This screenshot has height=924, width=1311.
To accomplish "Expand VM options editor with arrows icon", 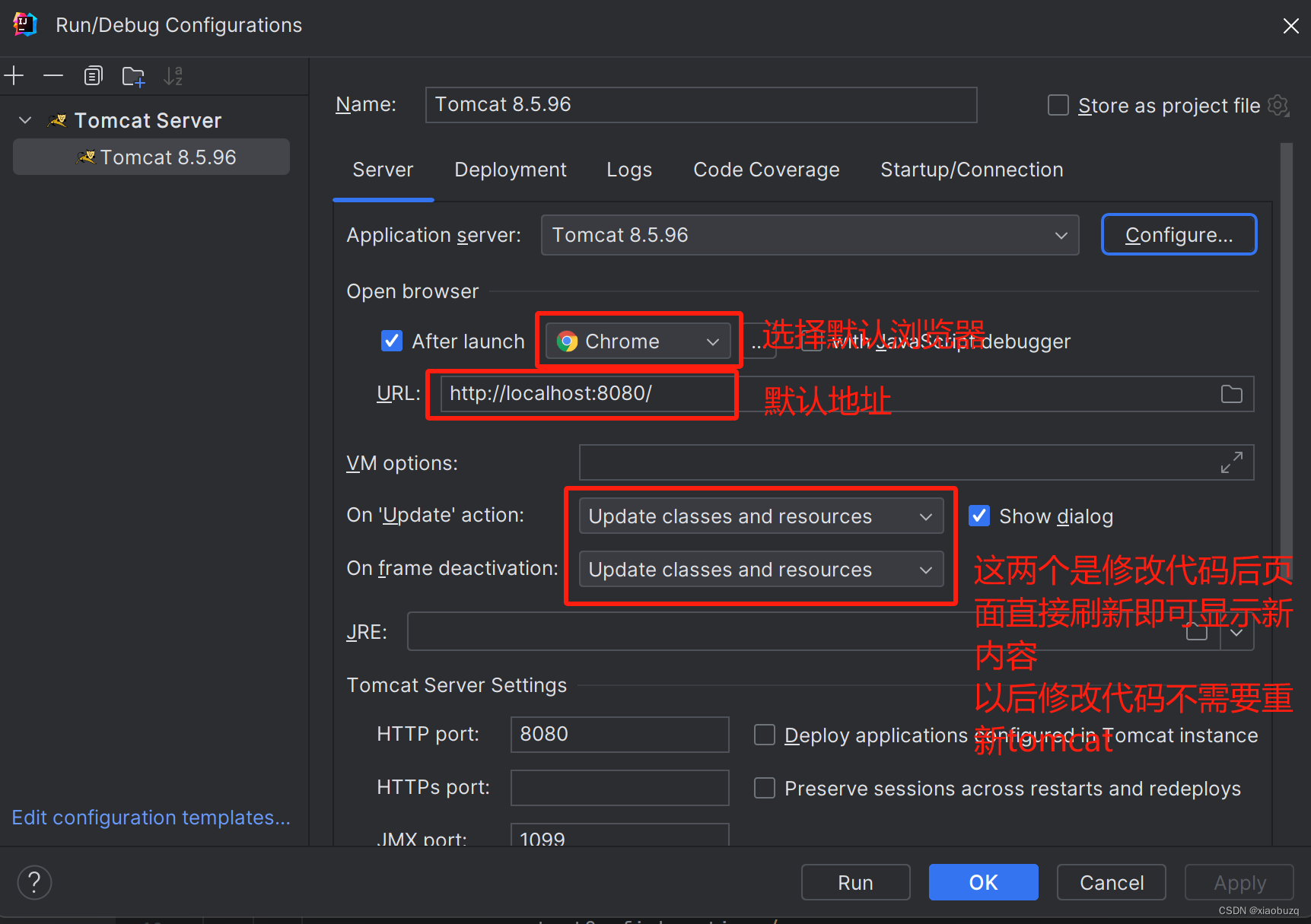I will tap(1232, 462).
